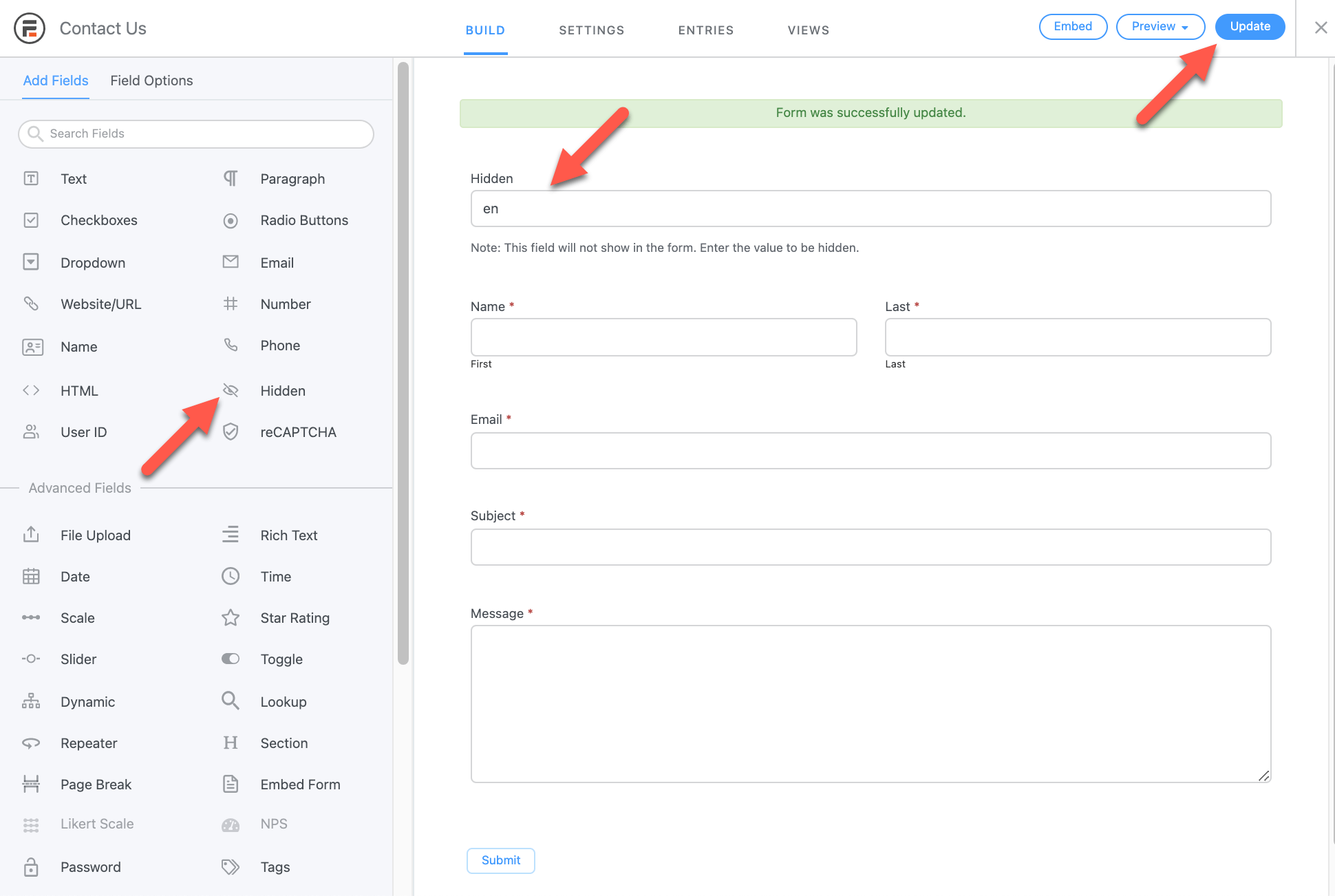This screenshot has height=896, width=1335.
Task: Click the First name input field
Action: [663, 337]
